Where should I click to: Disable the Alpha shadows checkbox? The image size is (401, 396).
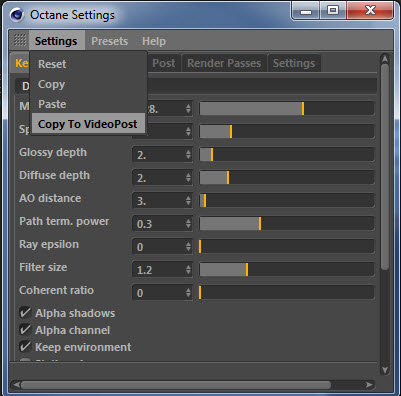pyautogui.click(x=25, y=313)
